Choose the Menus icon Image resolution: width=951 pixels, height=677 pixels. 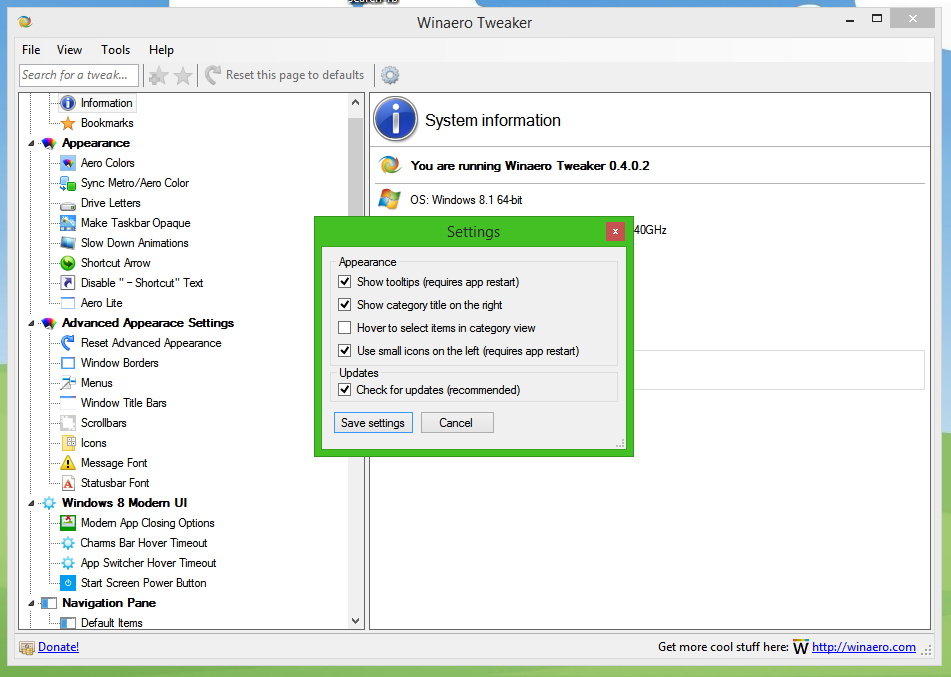point(68,383)
